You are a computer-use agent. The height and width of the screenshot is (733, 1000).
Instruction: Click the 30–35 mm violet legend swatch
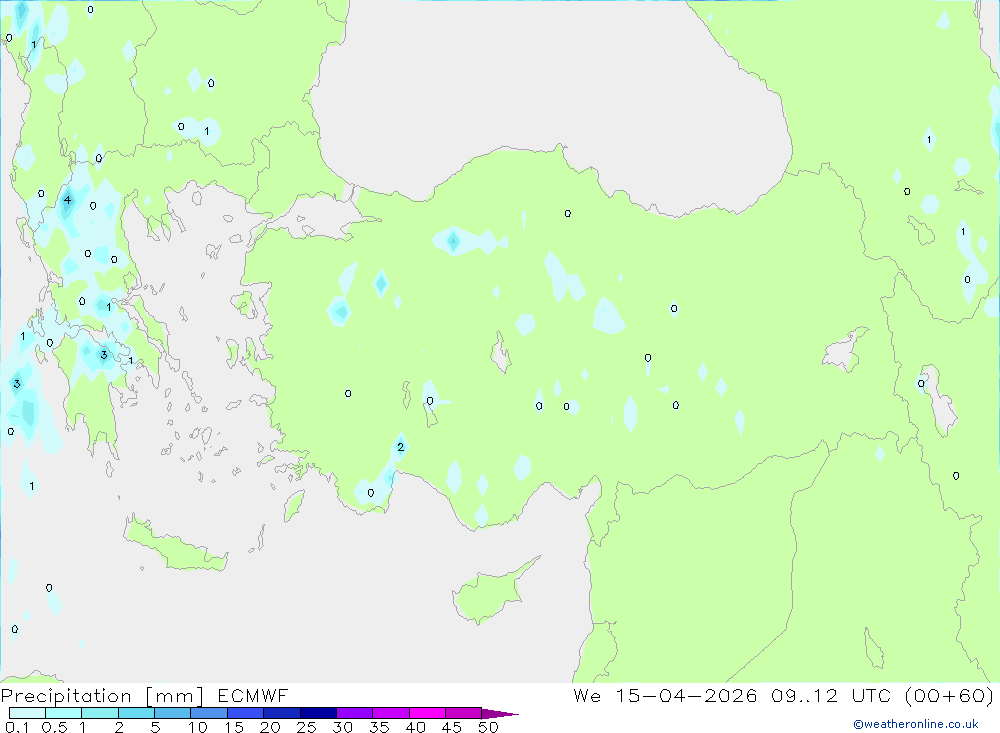point(354,713)
